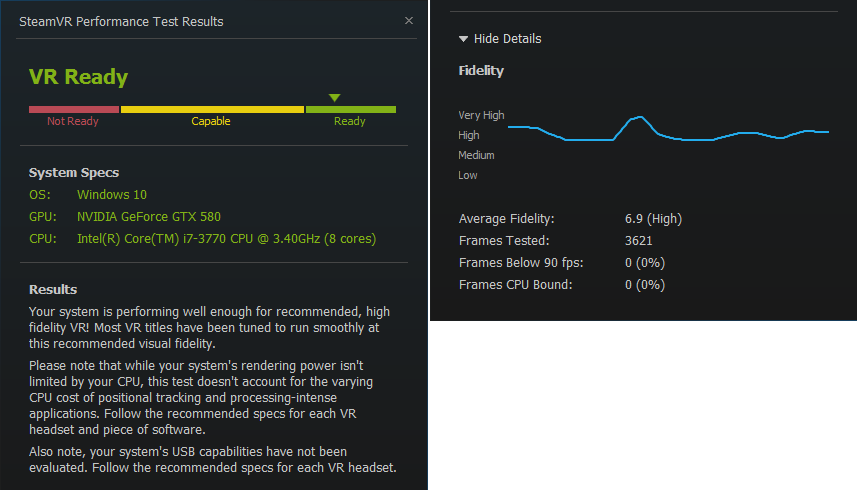Click the Very High fidelity axis label
The height and width of the screenshot is (490, 857).
point(481,115)
